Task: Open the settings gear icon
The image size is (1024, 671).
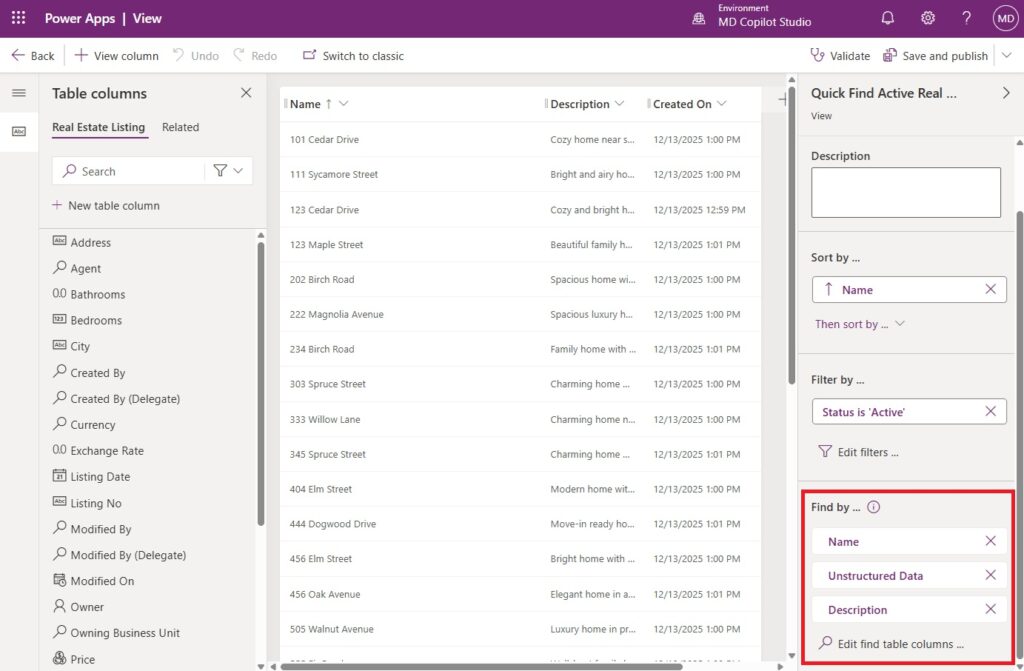Action: coord(927,18)
